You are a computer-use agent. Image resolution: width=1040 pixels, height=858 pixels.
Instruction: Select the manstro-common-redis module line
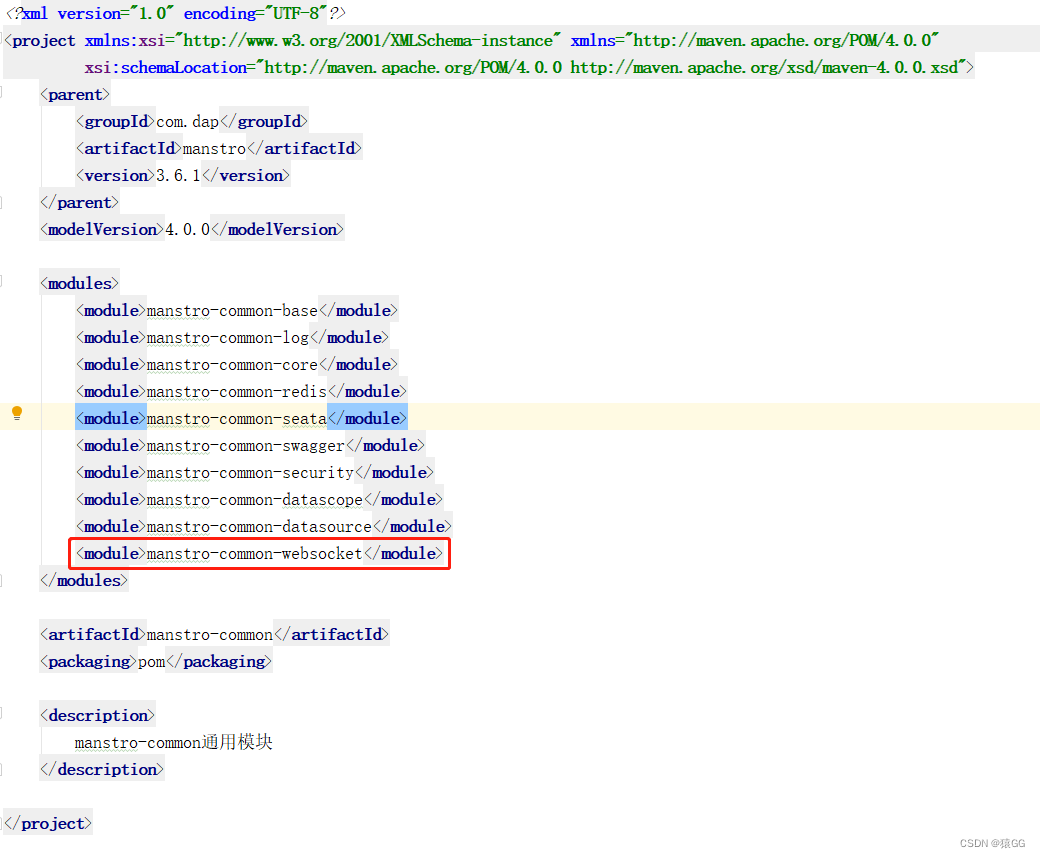[x=241, y=392]
